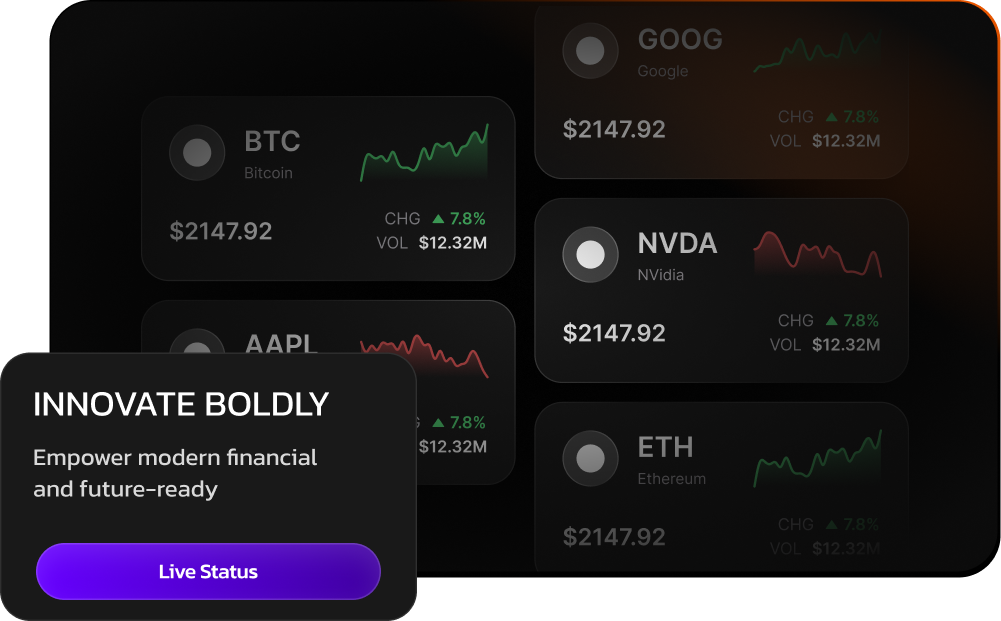Click the green up arrow in BTC card
The width and height of the screenshot is (1001, 621).
tap(438, 219)
